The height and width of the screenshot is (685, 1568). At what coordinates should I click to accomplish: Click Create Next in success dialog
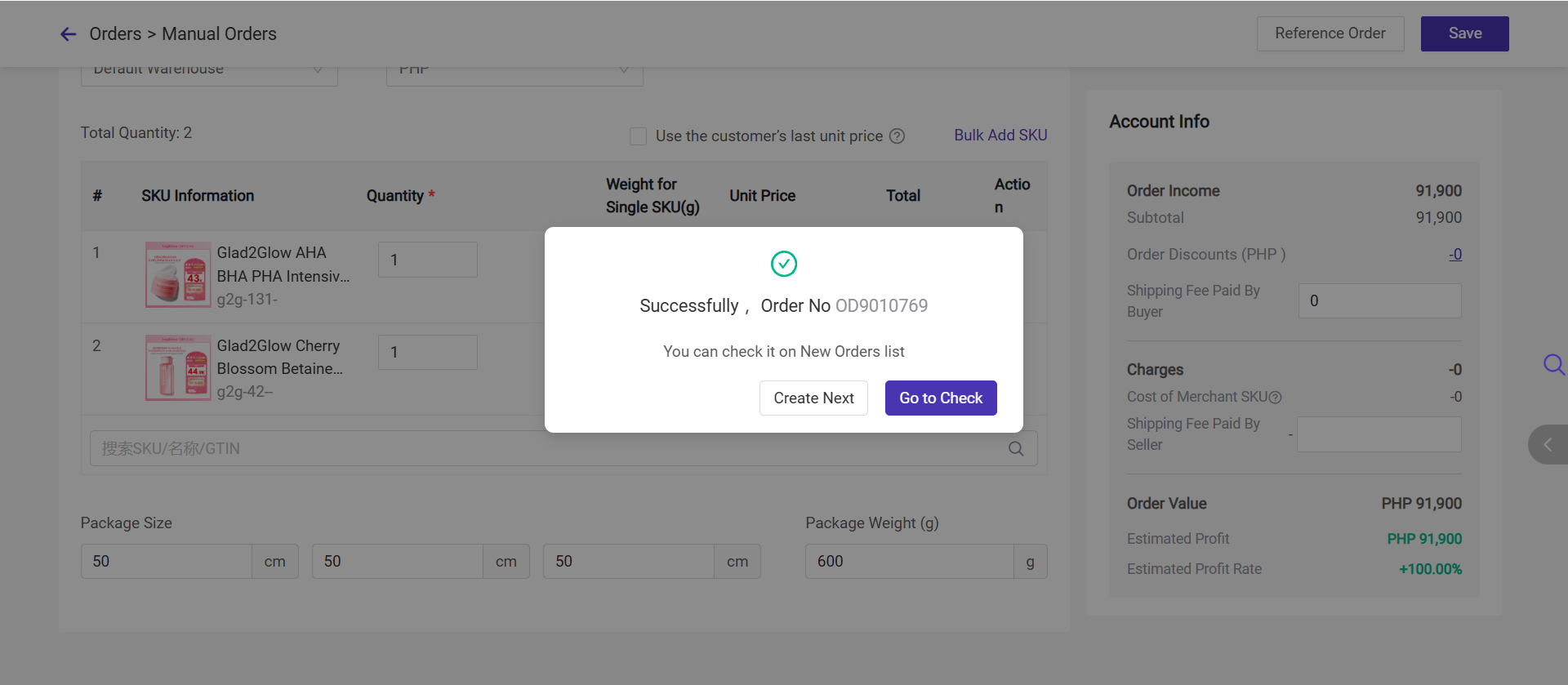point(813,398)
